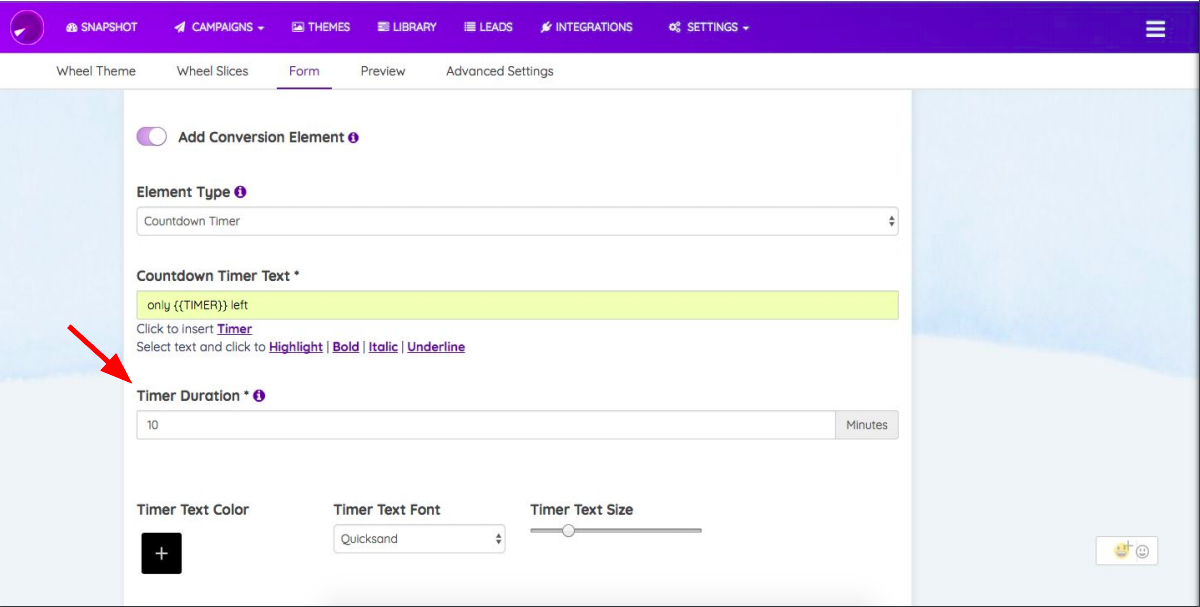Open the Leads page
The height and width of the screenshot is (607, 1200).
[x=488, y=27]
